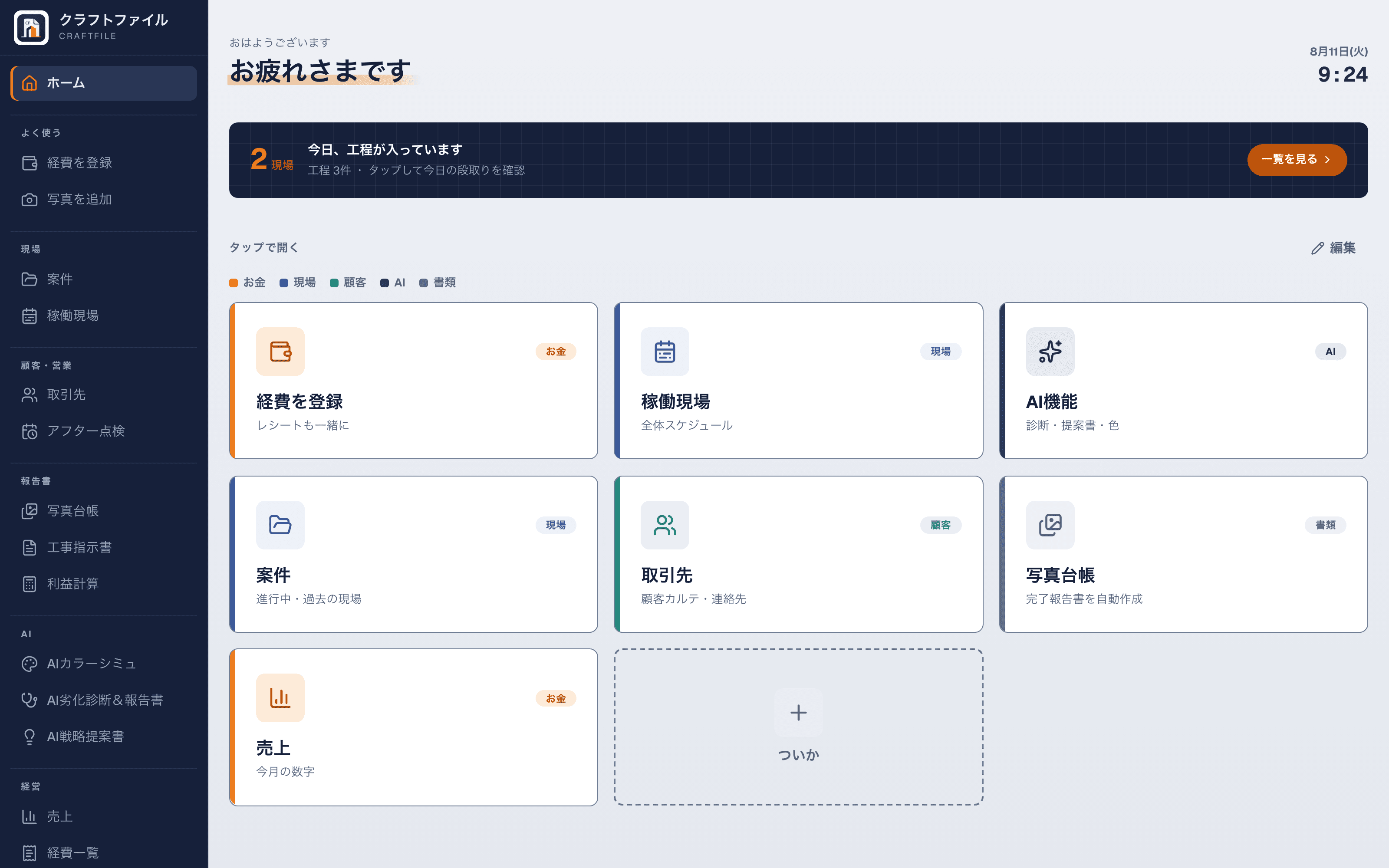Open 利益計算 sidebar item

point(104,584)
